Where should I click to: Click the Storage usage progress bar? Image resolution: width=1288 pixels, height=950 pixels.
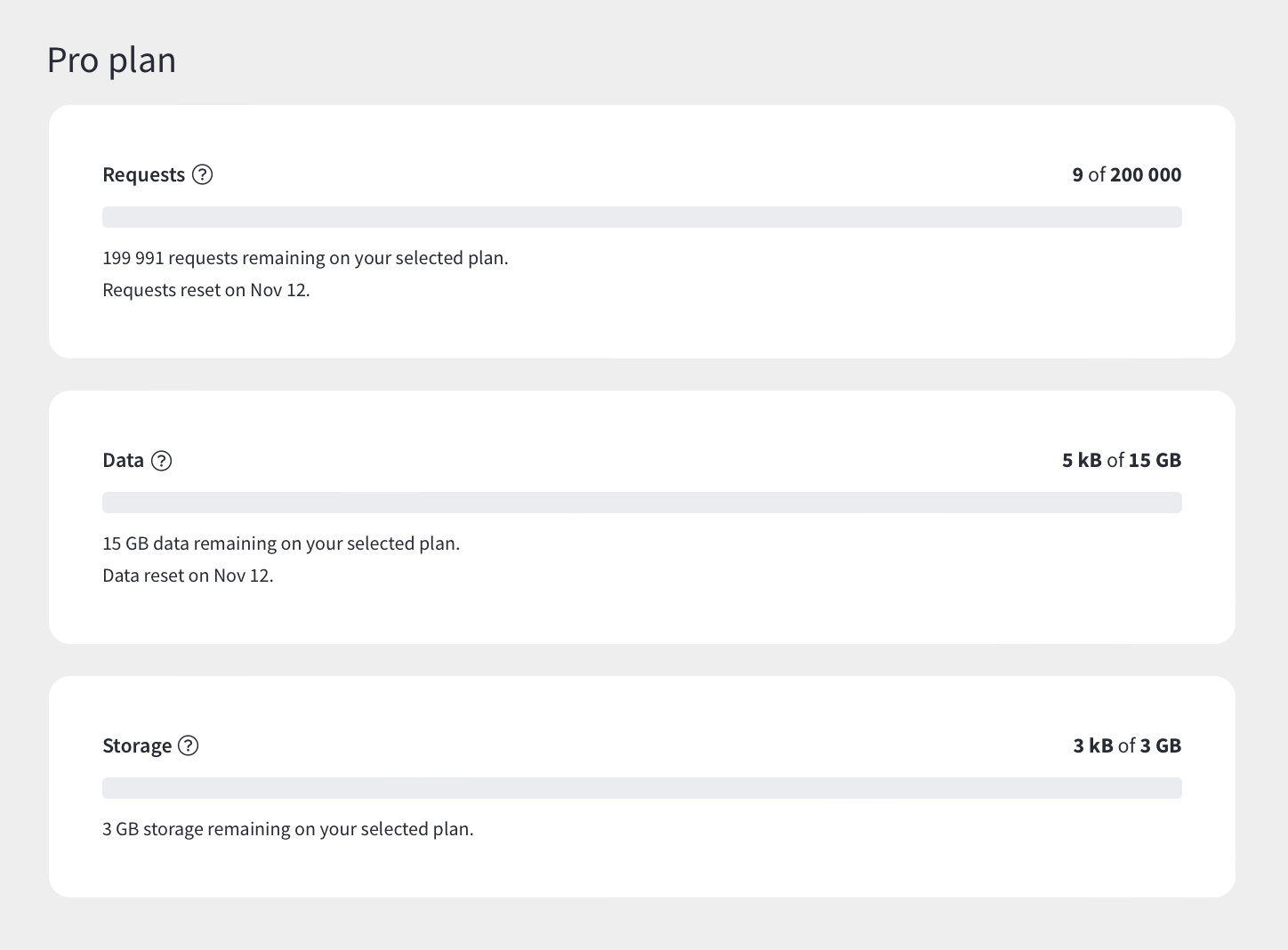tap(641, 788)
